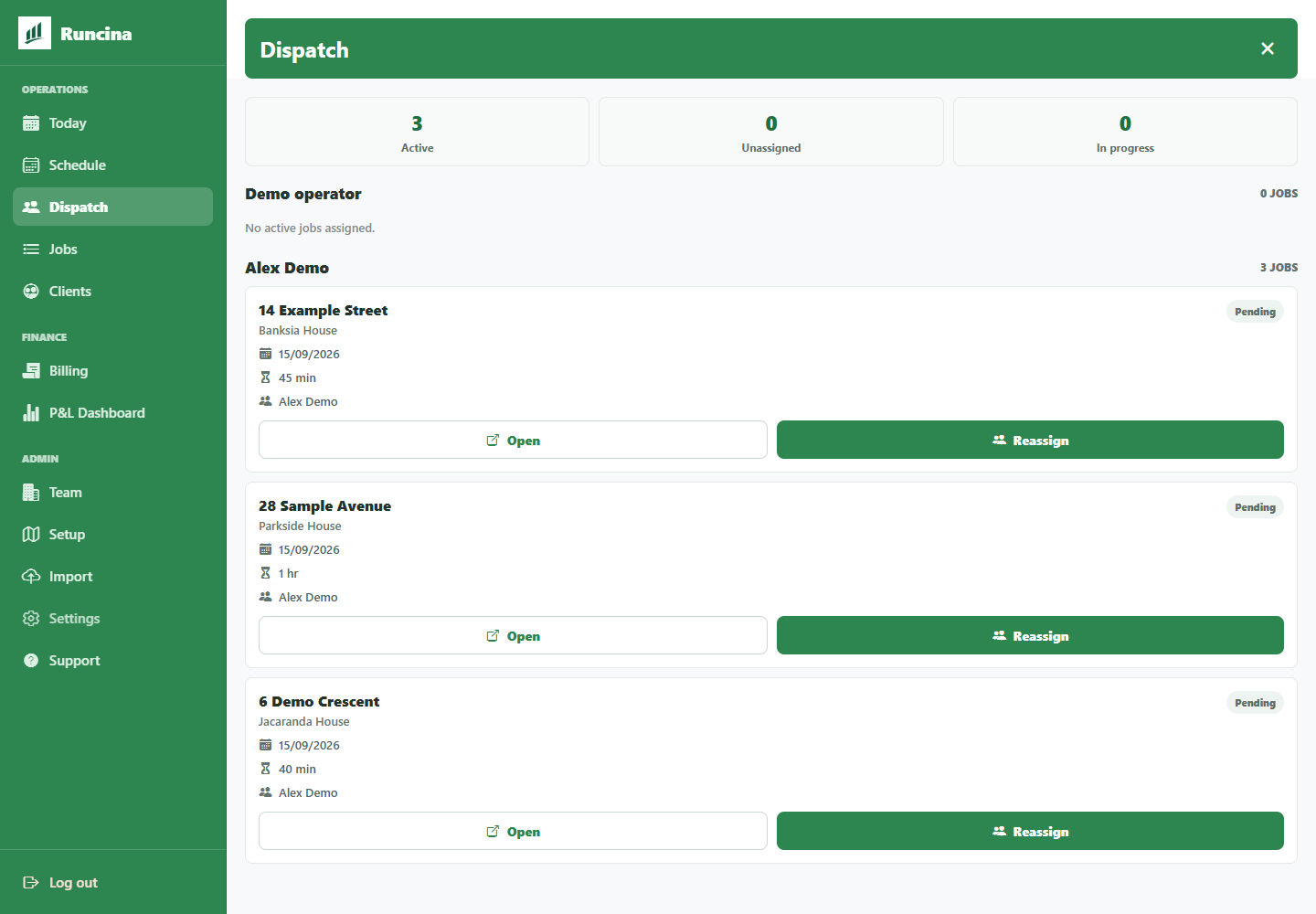Click the Active jobs stat card
The height and width of the screenshot is (914, 1316).
[x=417, y=132]
